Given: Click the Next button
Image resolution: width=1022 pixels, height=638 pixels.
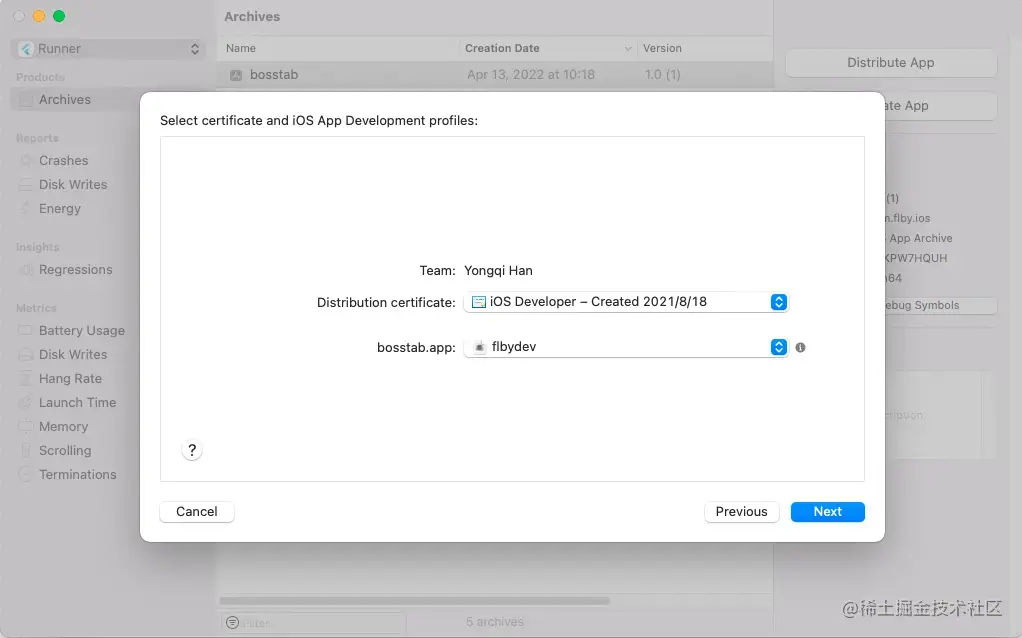Looking at the screenshot, I should tap(827, 512).
